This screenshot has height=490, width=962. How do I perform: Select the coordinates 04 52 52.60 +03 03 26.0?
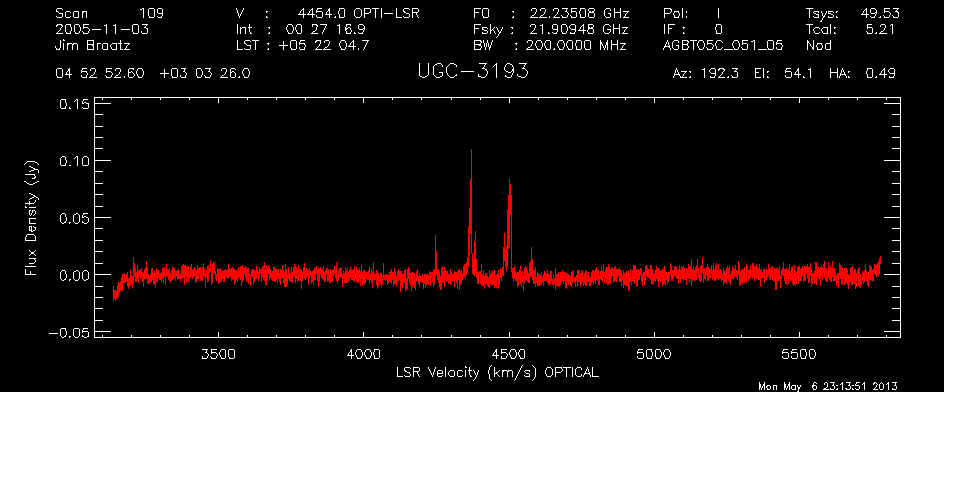153,74
